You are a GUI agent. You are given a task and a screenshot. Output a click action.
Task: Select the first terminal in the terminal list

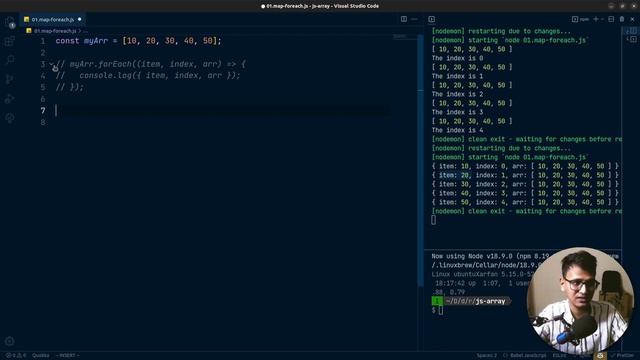point(631,31)
